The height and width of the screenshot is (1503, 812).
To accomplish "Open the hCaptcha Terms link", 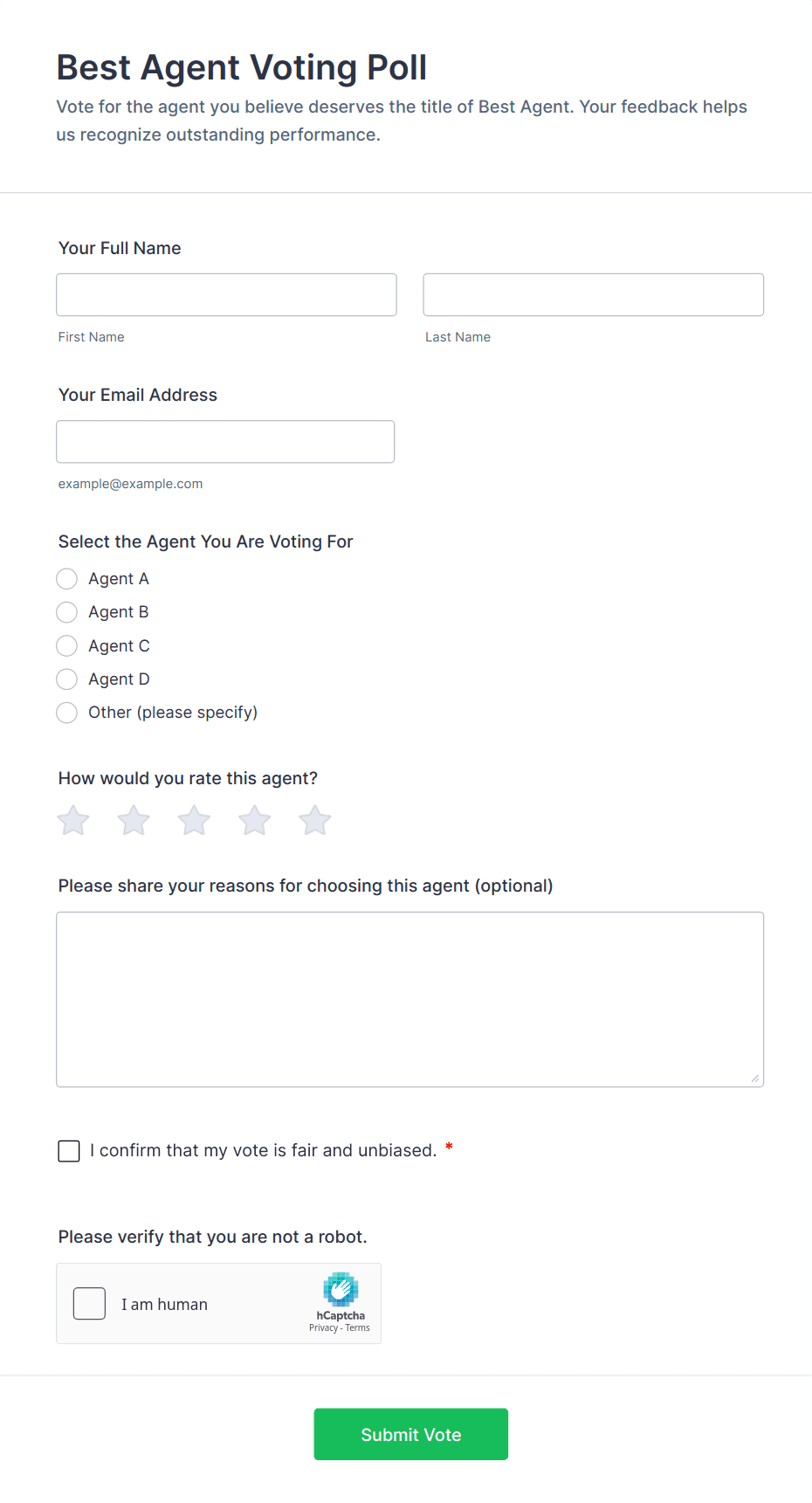I will click(357, 1327).
